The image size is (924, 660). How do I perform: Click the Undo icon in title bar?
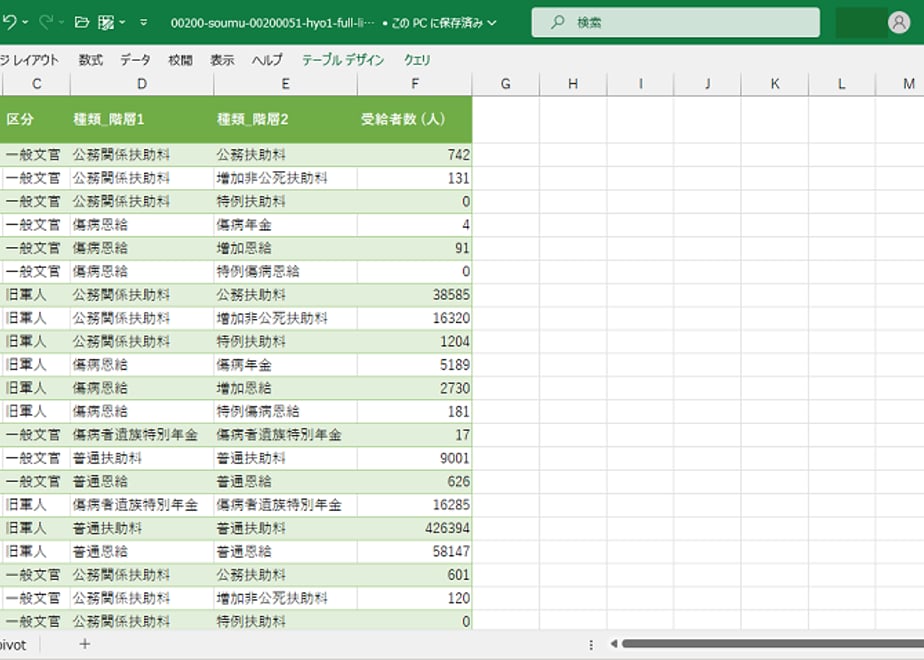pos(9,22)
